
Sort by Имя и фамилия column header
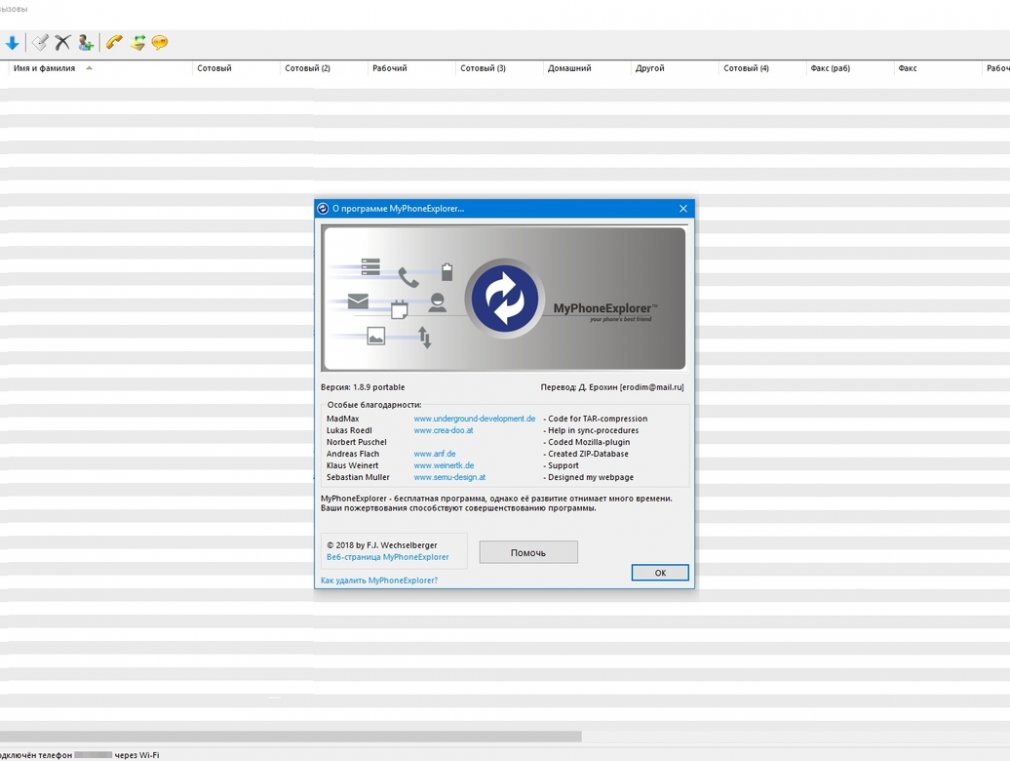(x=45, y=68)
